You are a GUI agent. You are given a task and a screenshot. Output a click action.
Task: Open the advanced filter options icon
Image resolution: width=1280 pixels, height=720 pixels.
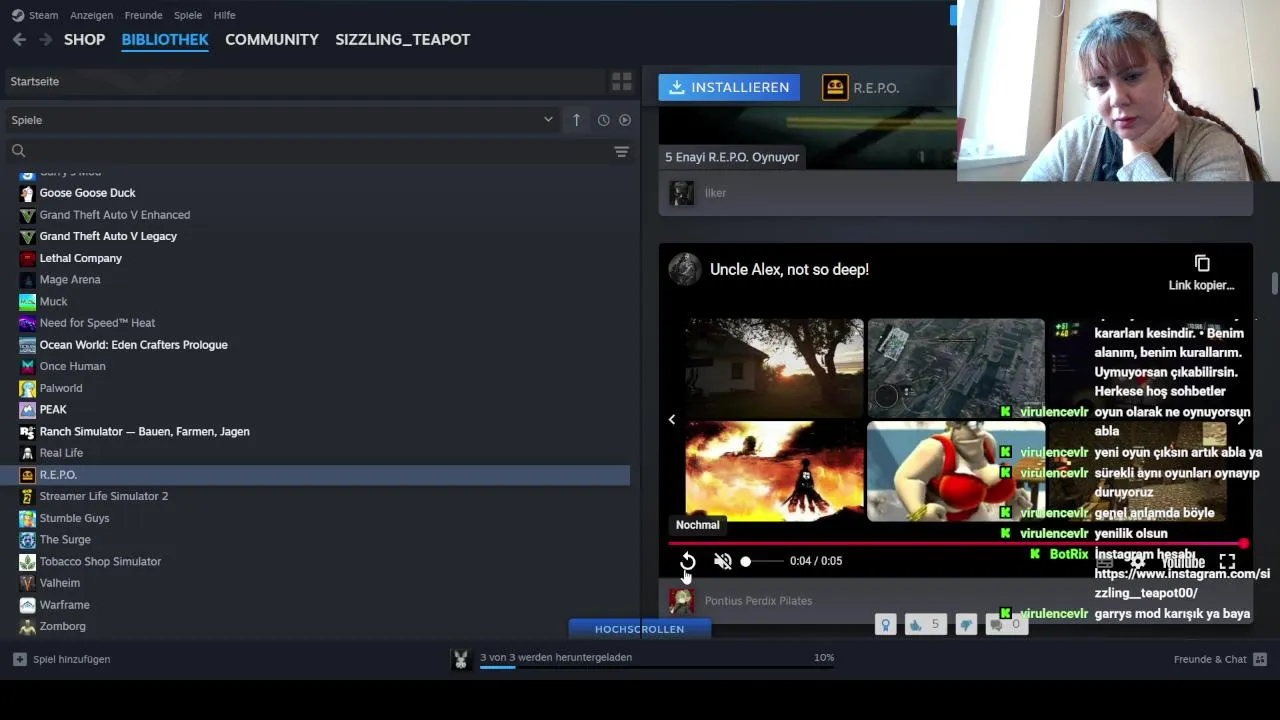pos(621,151)
